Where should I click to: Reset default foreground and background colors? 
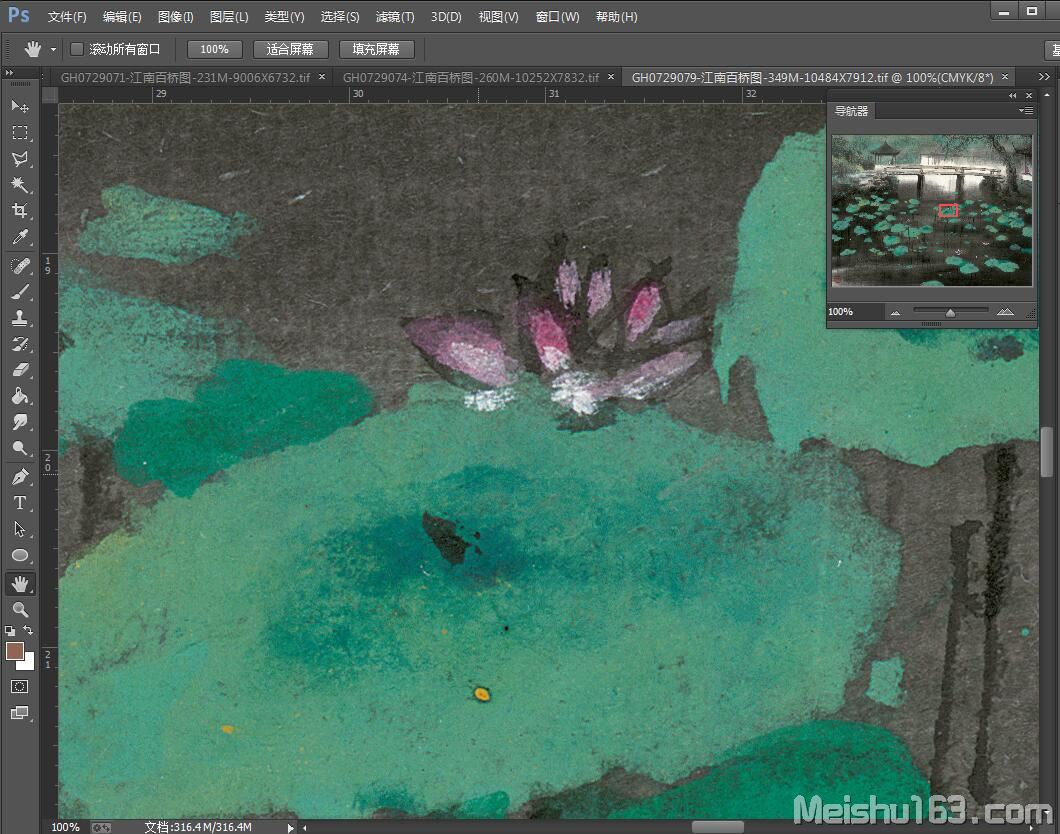(9, 631)
